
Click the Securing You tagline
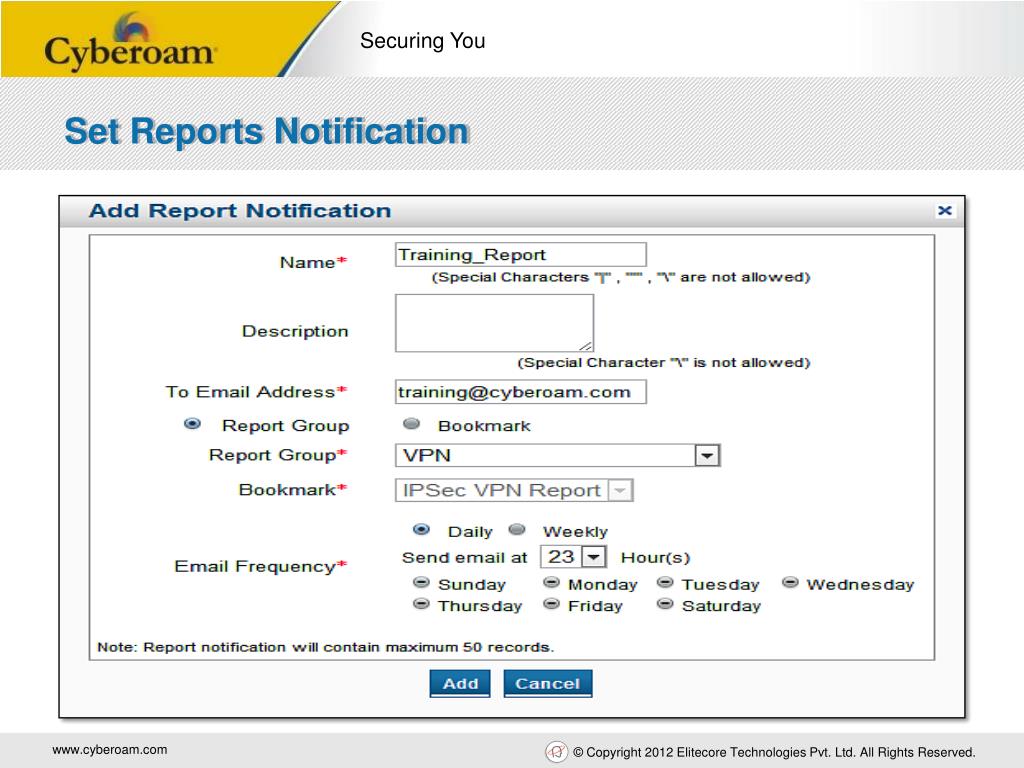[x=423, y=41]
